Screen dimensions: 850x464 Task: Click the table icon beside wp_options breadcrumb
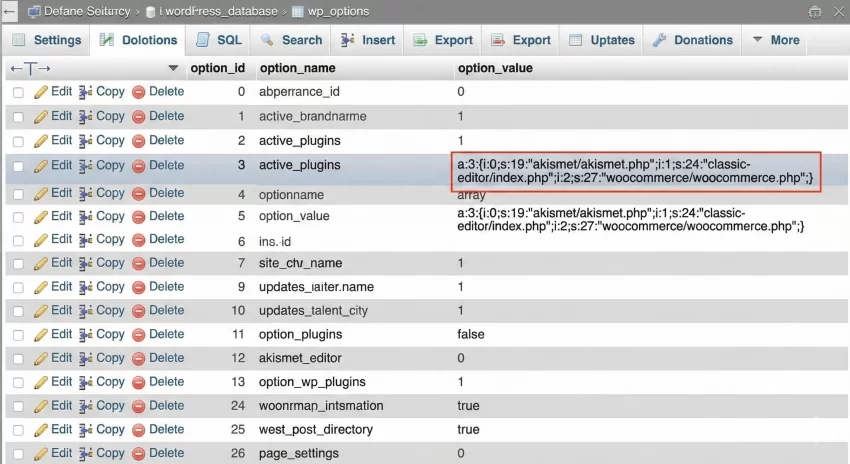[298, 11]
